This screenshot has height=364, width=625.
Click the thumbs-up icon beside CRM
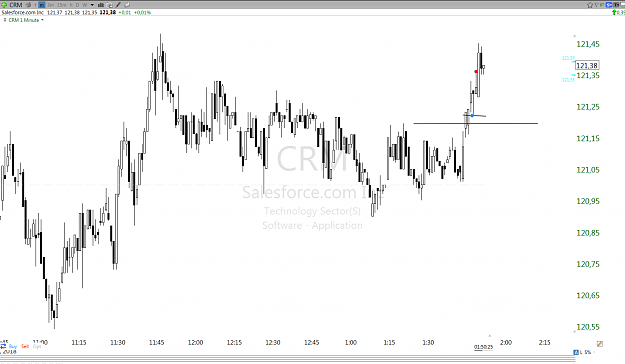(x=28, y=5)
